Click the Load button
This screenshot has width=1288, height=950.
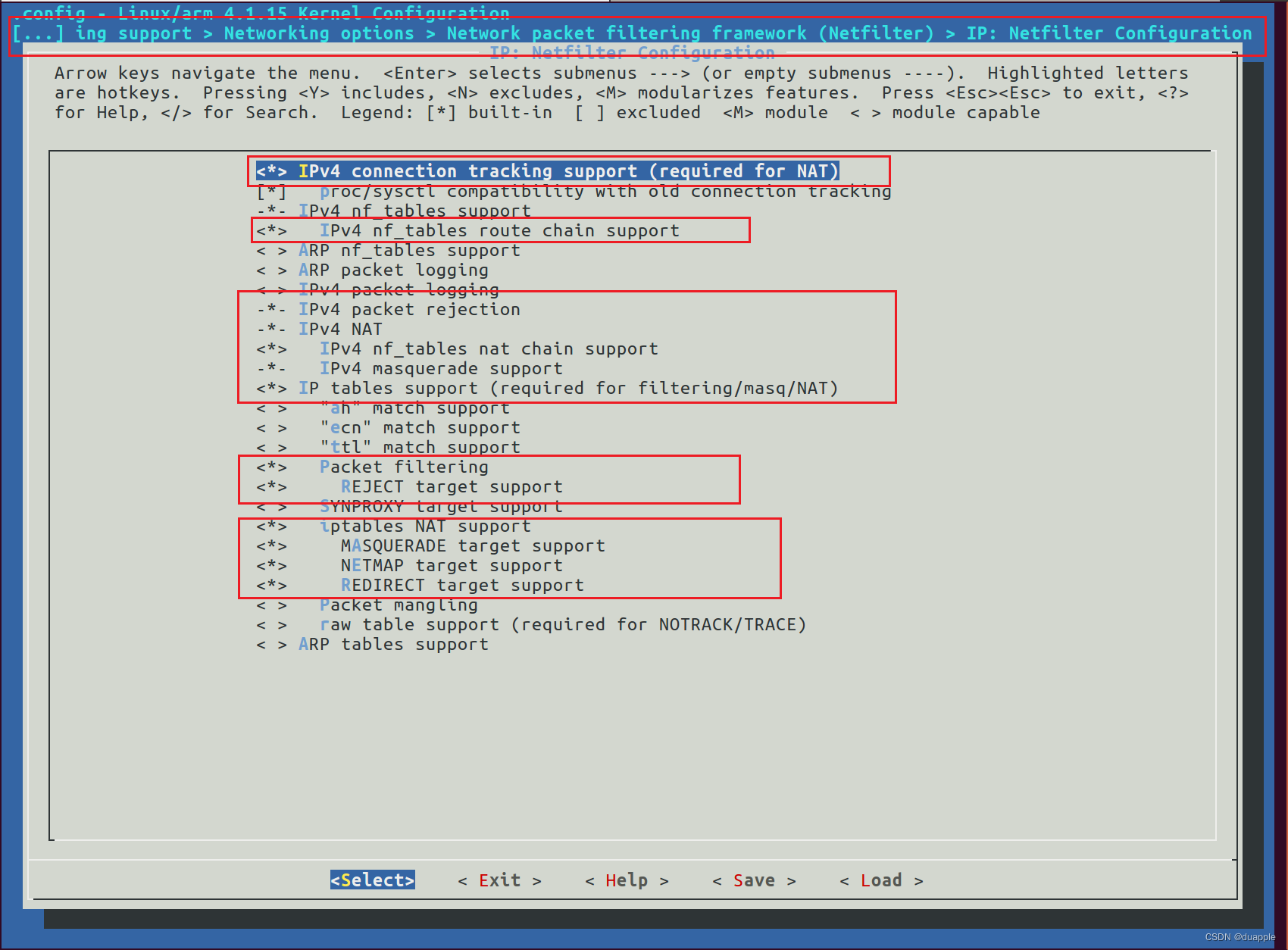tap(881, 880)
